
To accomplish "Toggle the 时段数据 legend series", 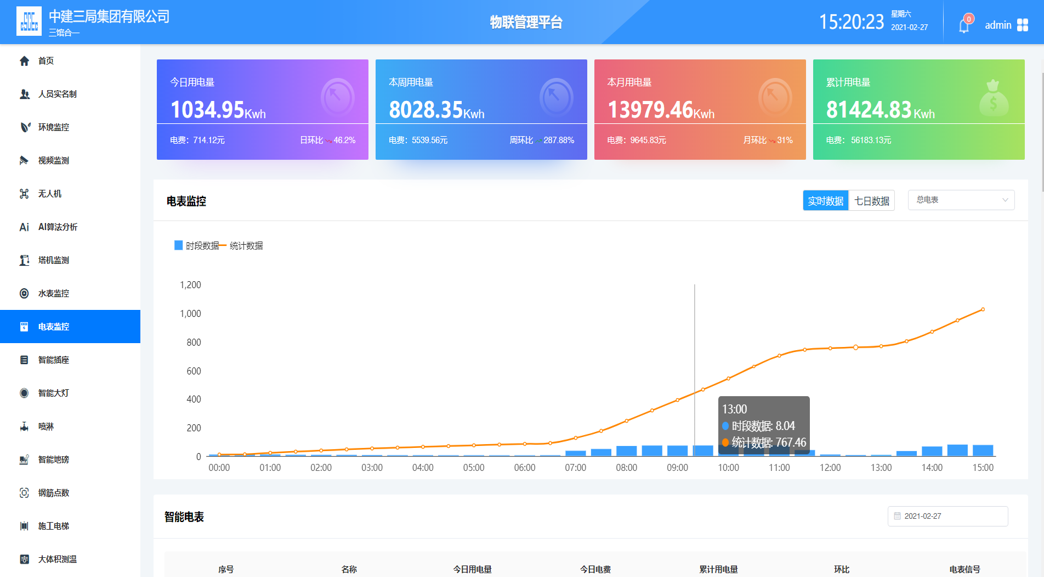I will (196, 245).
